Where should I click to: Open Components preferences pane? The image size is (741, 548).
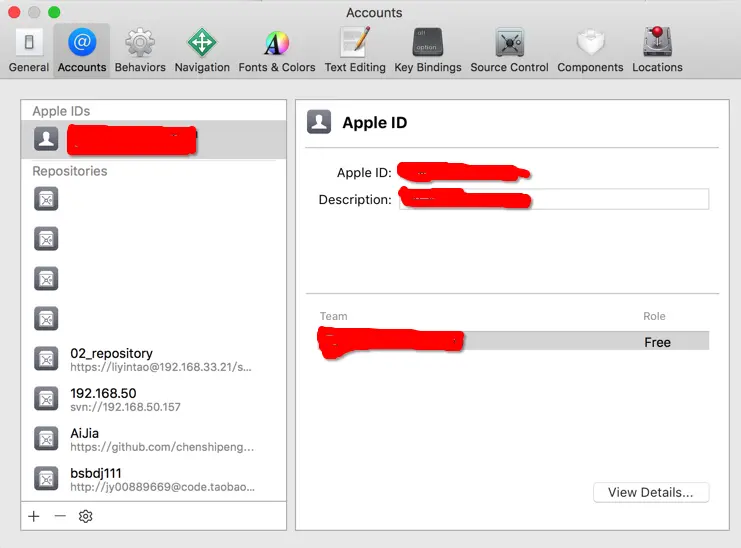[590, 51]
